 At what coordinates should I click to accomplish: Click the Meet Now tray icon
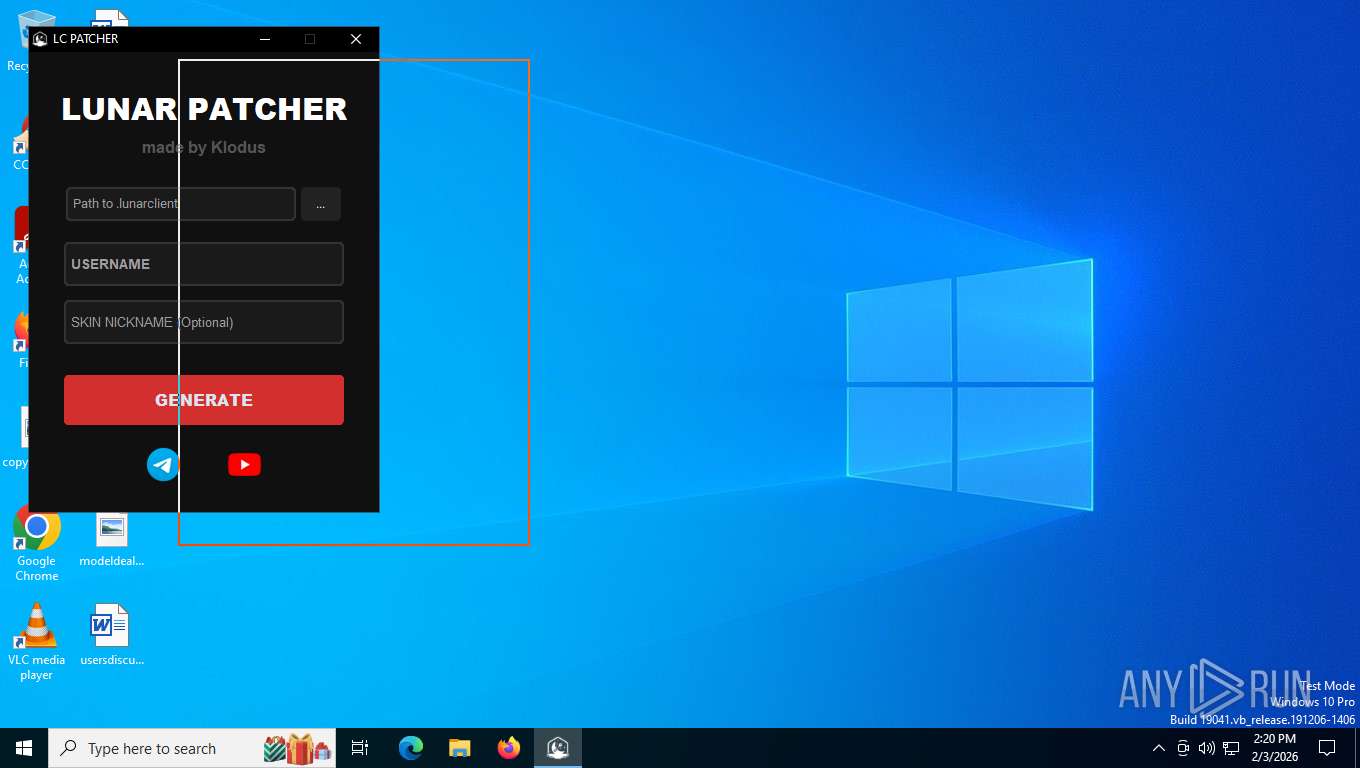(x=1183, y=748)
